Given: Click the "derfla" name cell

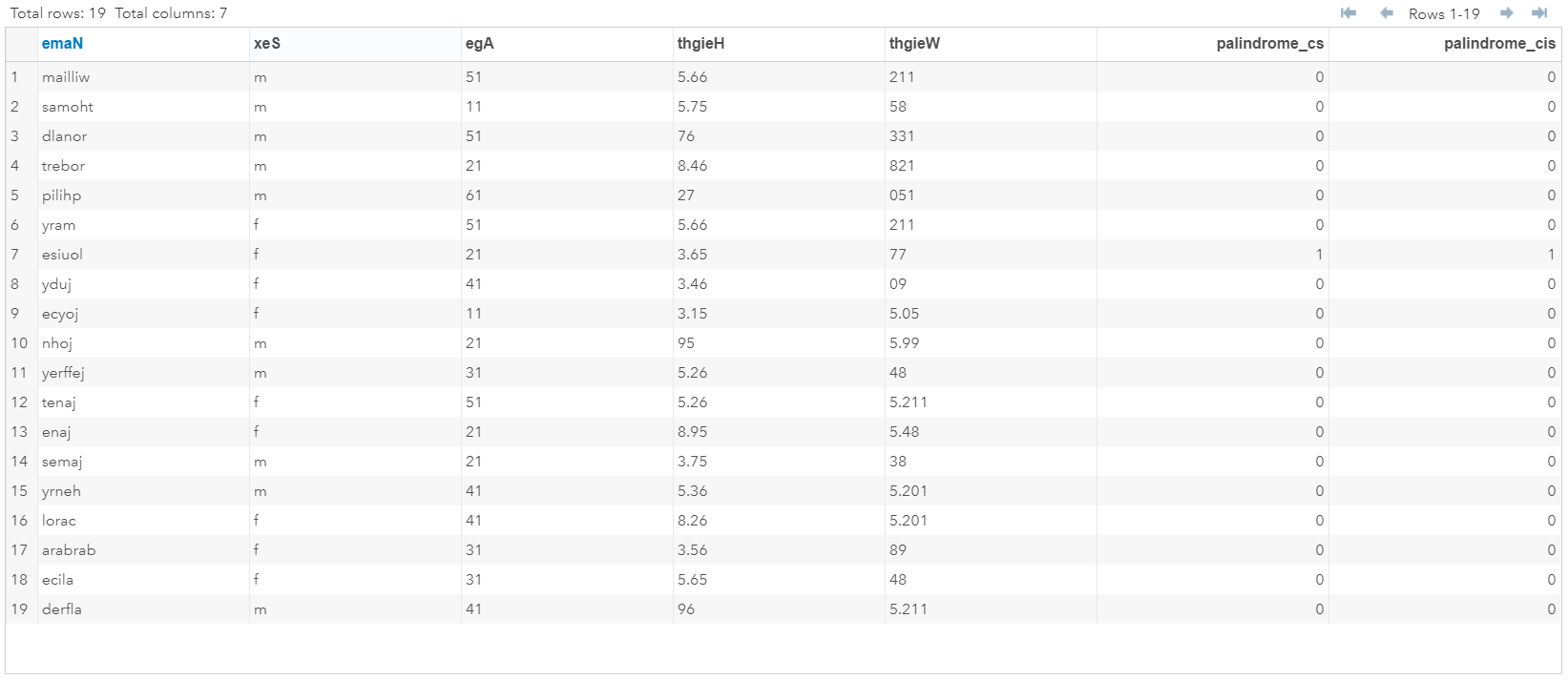Looking at the screenshot, I should click(x=62, y=609).
